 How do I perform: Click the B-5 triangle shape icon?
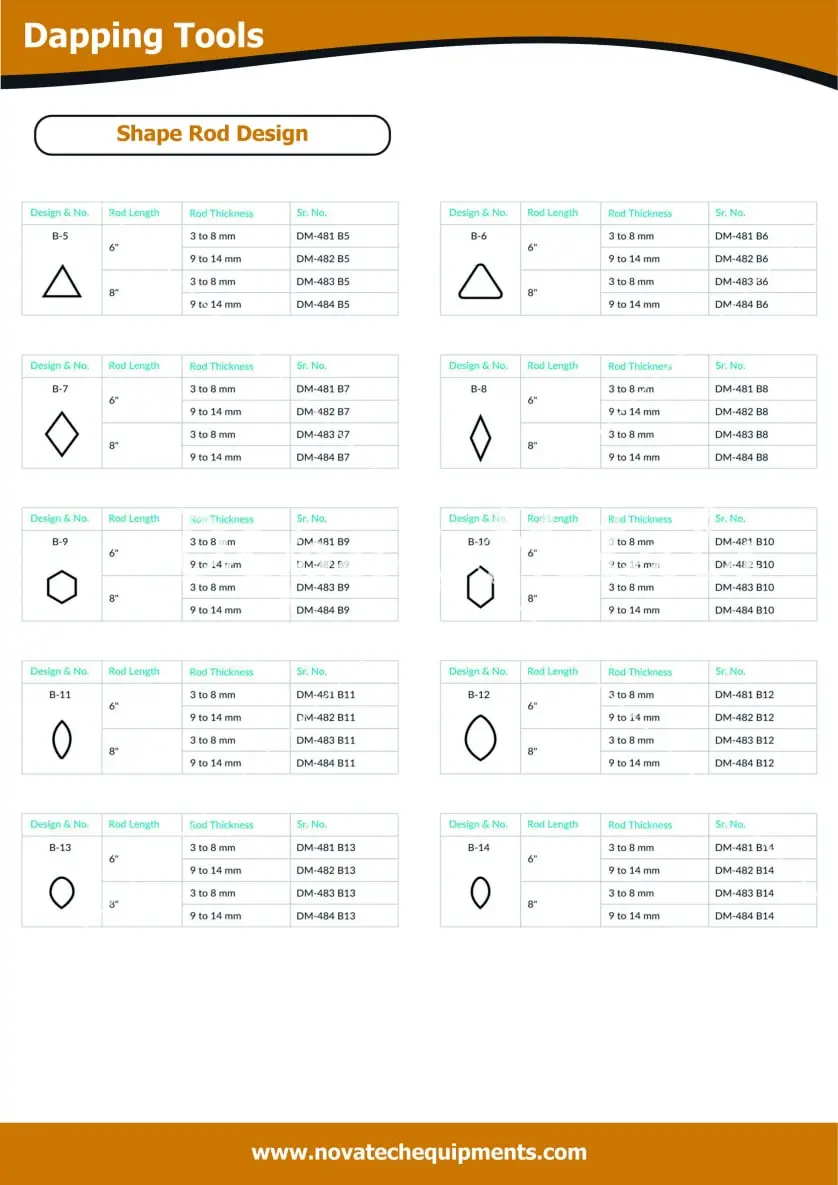pyautogui.click(x=62, y=282)
